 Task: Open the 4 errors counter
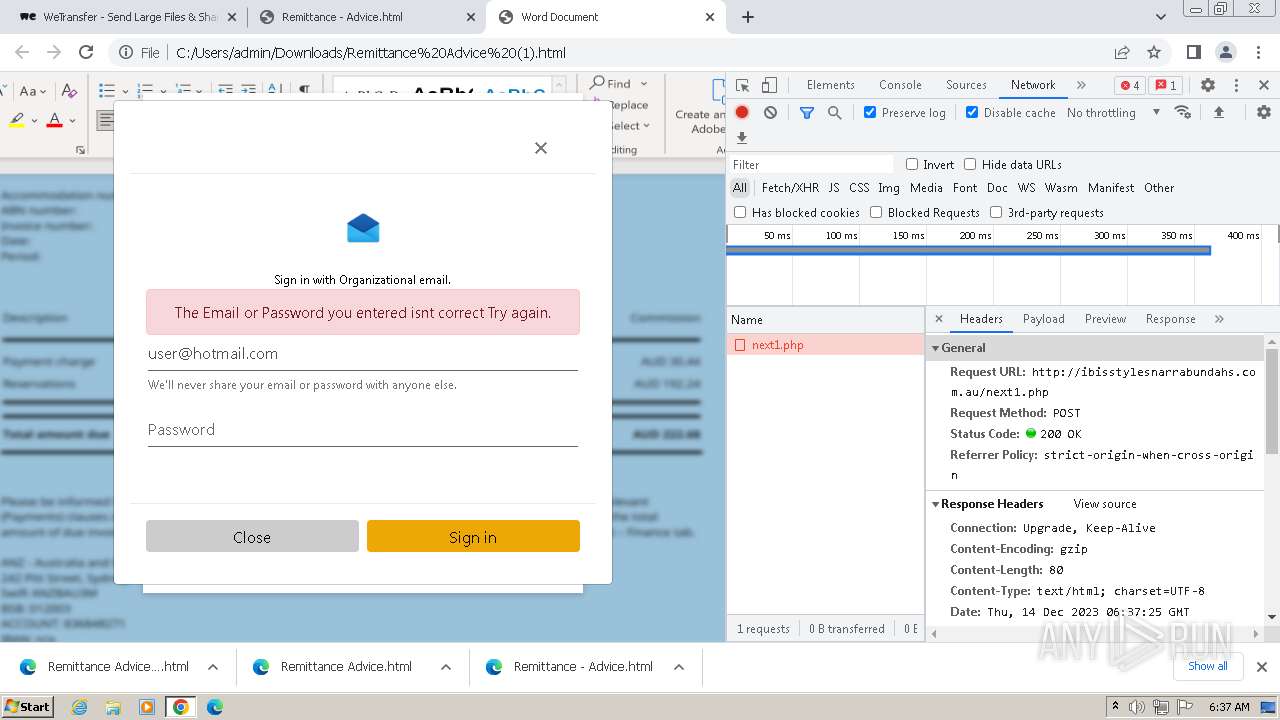[x=1130, y=85]
